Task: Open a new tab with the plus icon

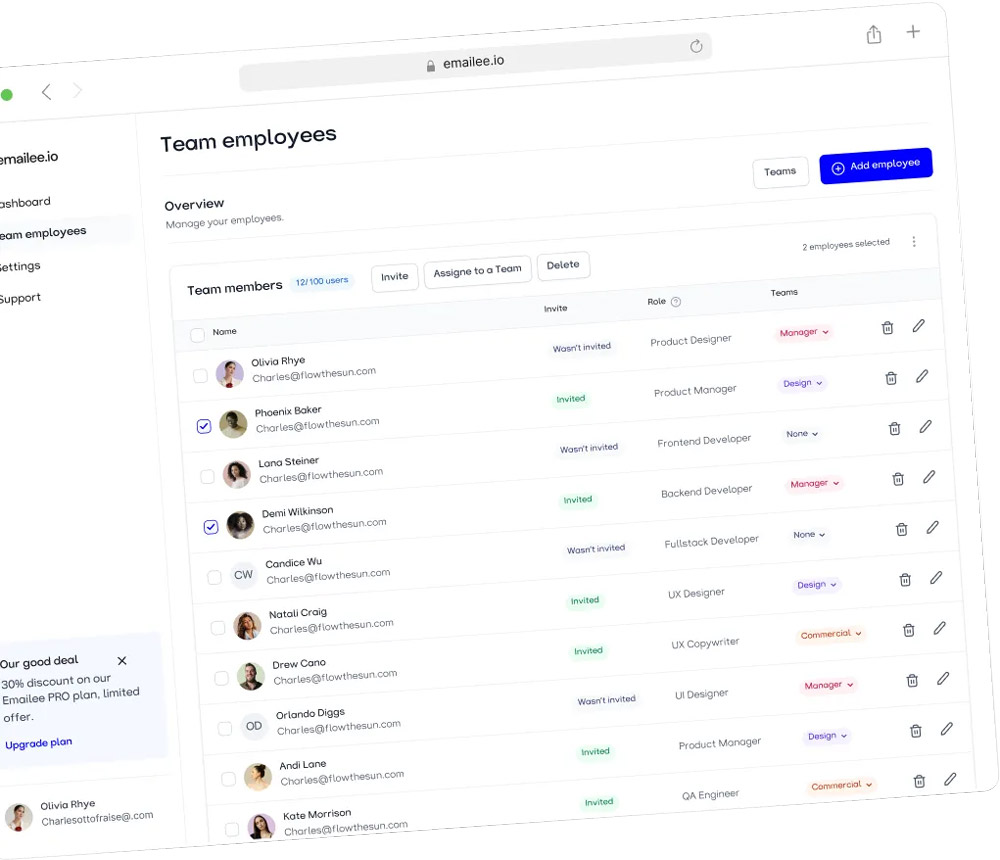Action: (x=913, y=31)
